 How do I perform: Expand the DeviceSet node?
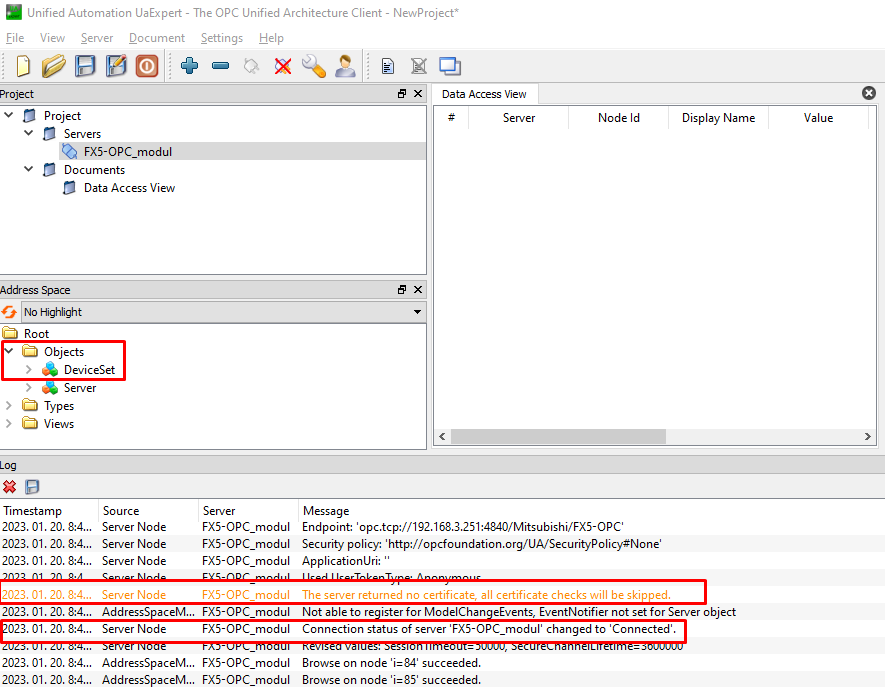pyautogui.click(x=29, y=369)
